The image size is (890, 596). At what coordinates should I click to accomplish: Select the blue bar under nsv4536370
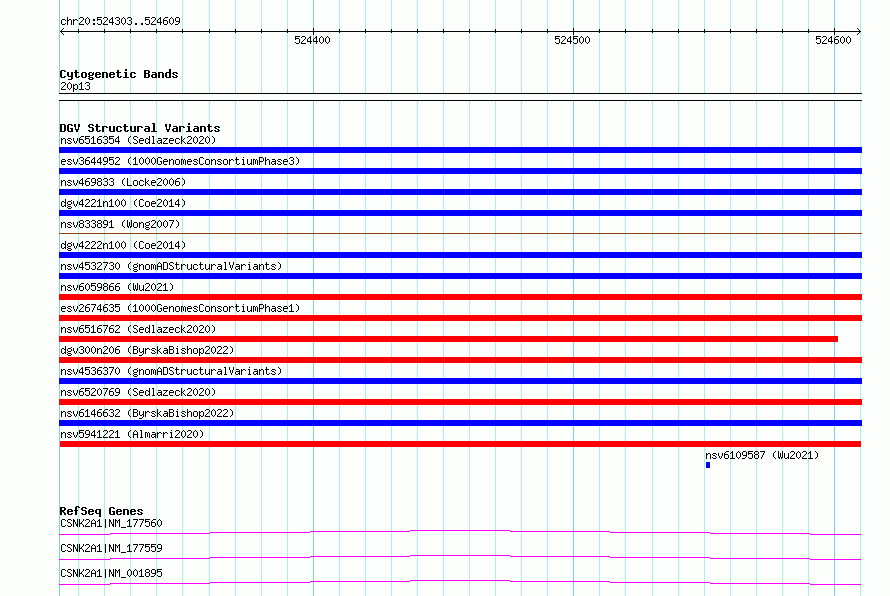tap(460, 381)
